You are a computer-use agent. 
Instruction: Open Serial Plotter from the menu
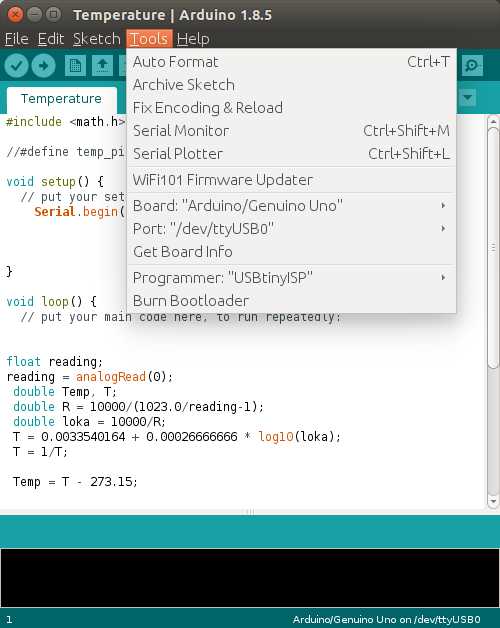[291, 153]
